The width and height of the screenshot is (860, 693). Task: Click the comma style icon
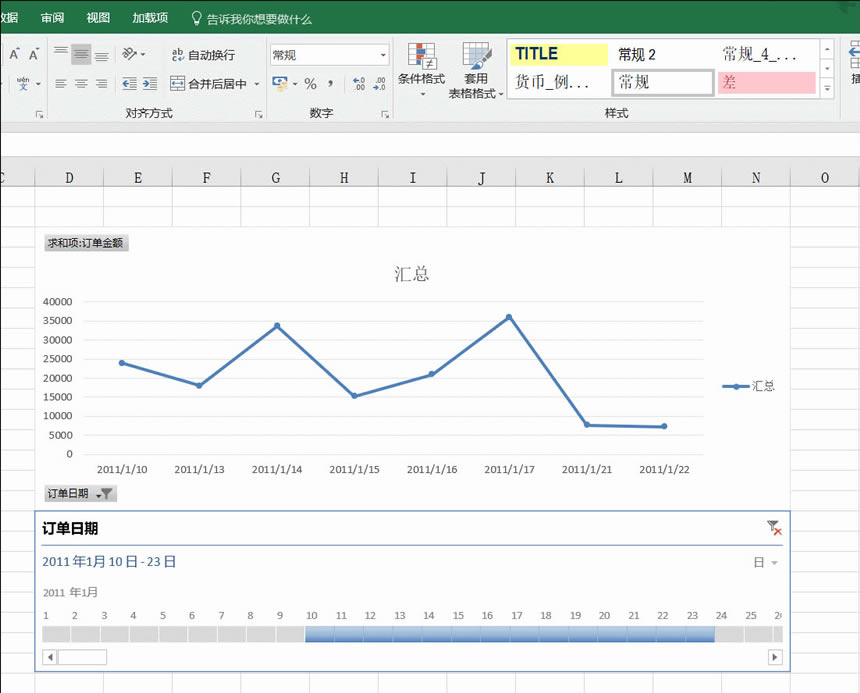pos(330,84)
